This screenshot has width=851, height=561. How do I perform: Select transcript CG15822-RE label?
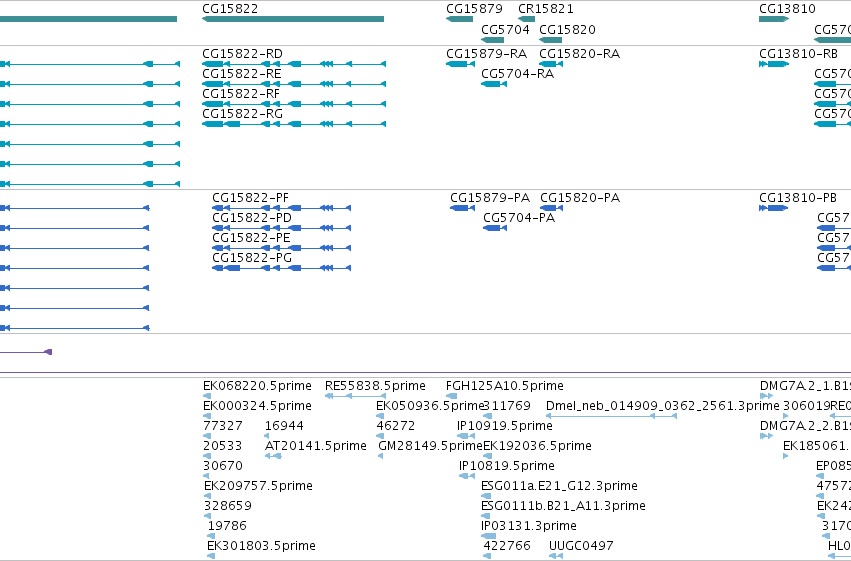pos(242,74)
